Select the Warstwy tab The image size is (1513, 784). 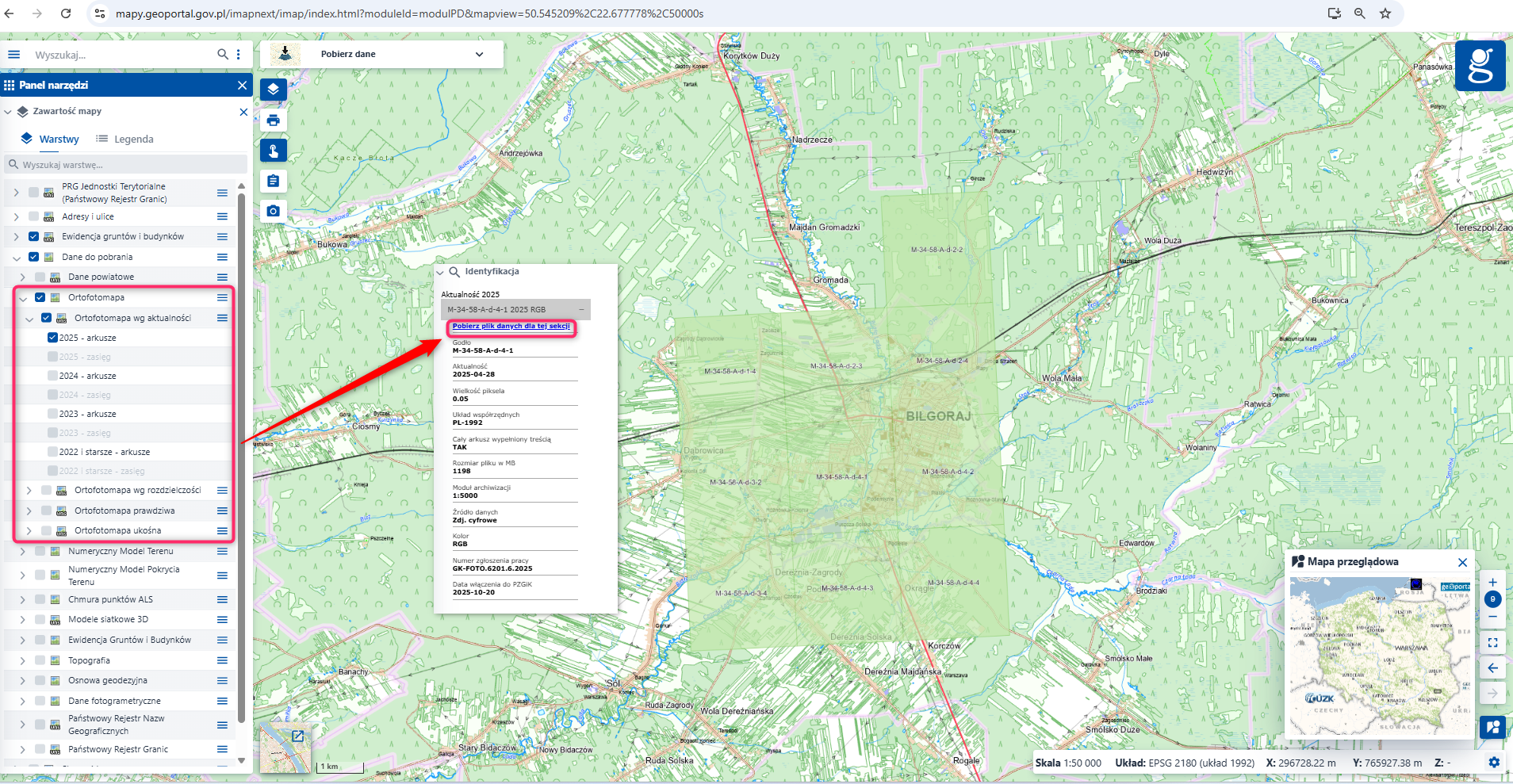[51, 140]
